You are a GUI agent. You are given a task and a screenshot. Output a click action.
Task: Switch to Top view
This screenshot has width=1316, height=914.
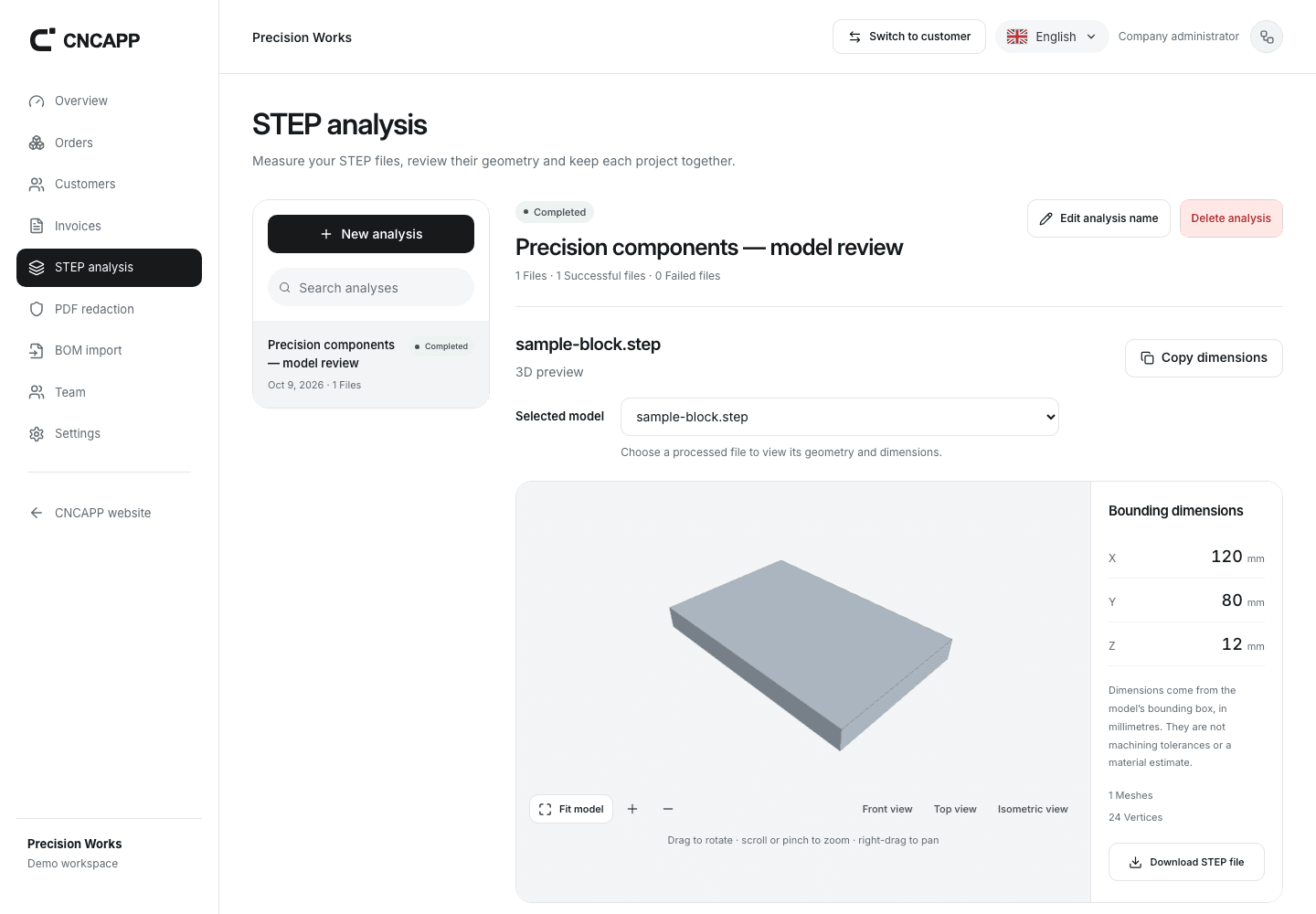pos(955,809)
